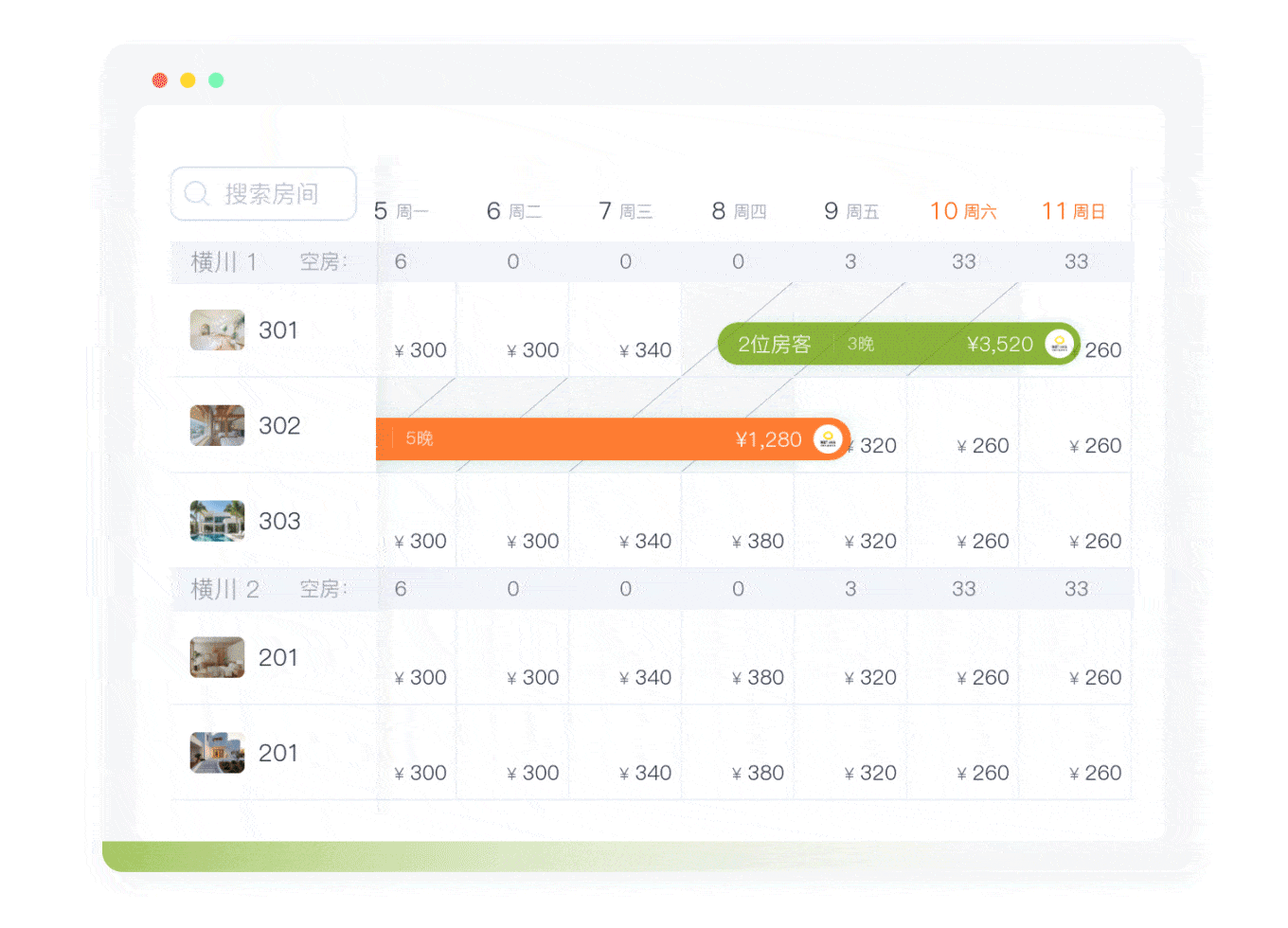Open room 301 thumbnail photo
Viewport: 1288px width, 928px height.
point(217,330)
